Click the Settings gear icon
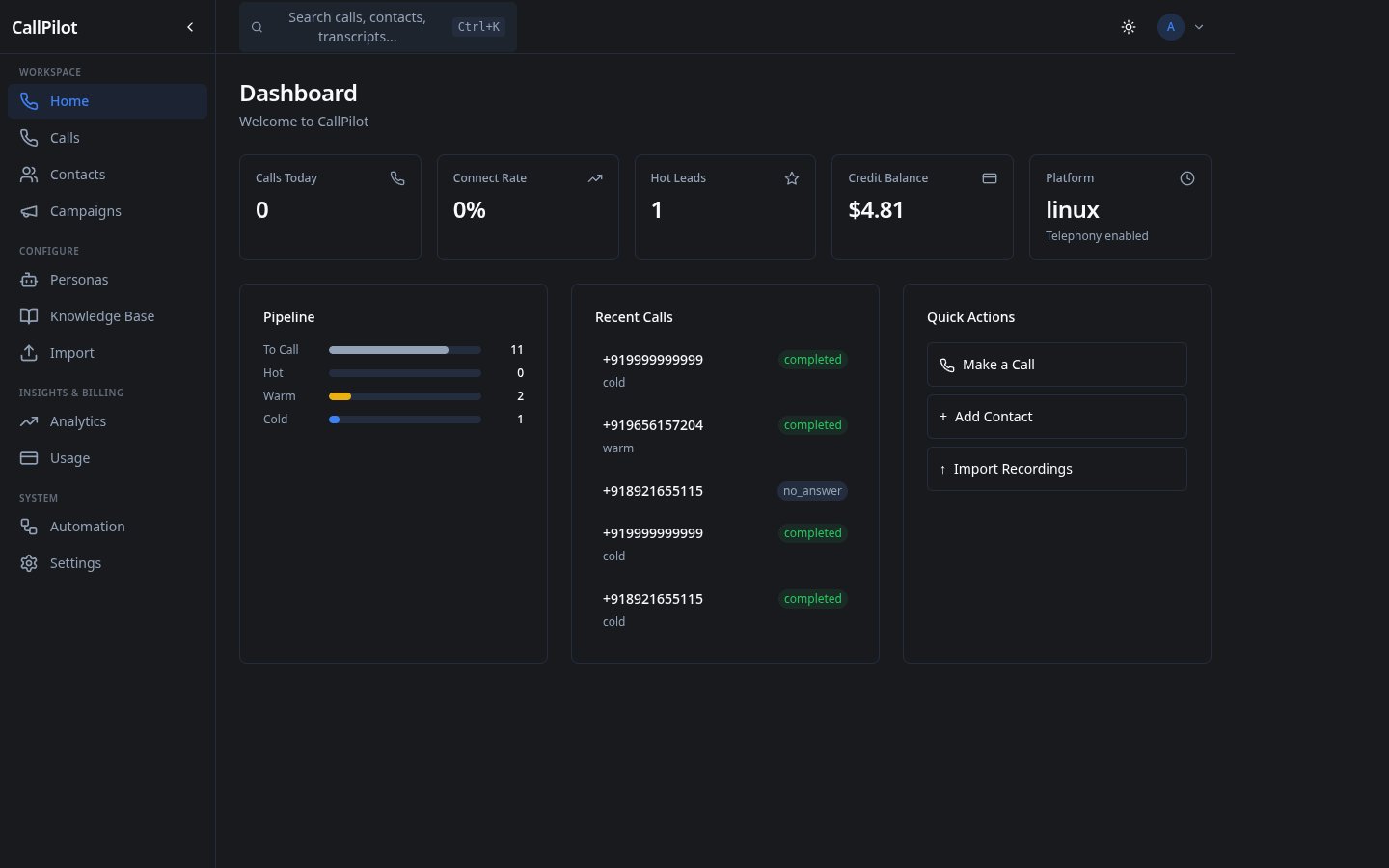 click(29, 563)
